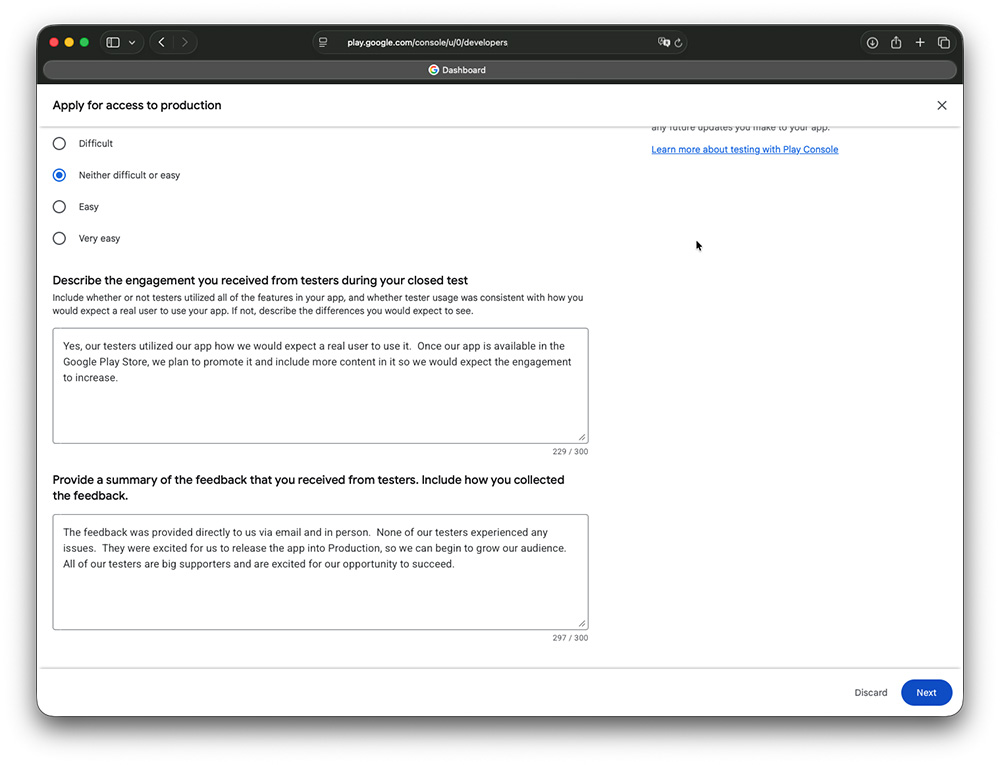This screenshot has height=765, width=1000.
Task: Click the Apply for access to production title
Action: click(137, 105)
